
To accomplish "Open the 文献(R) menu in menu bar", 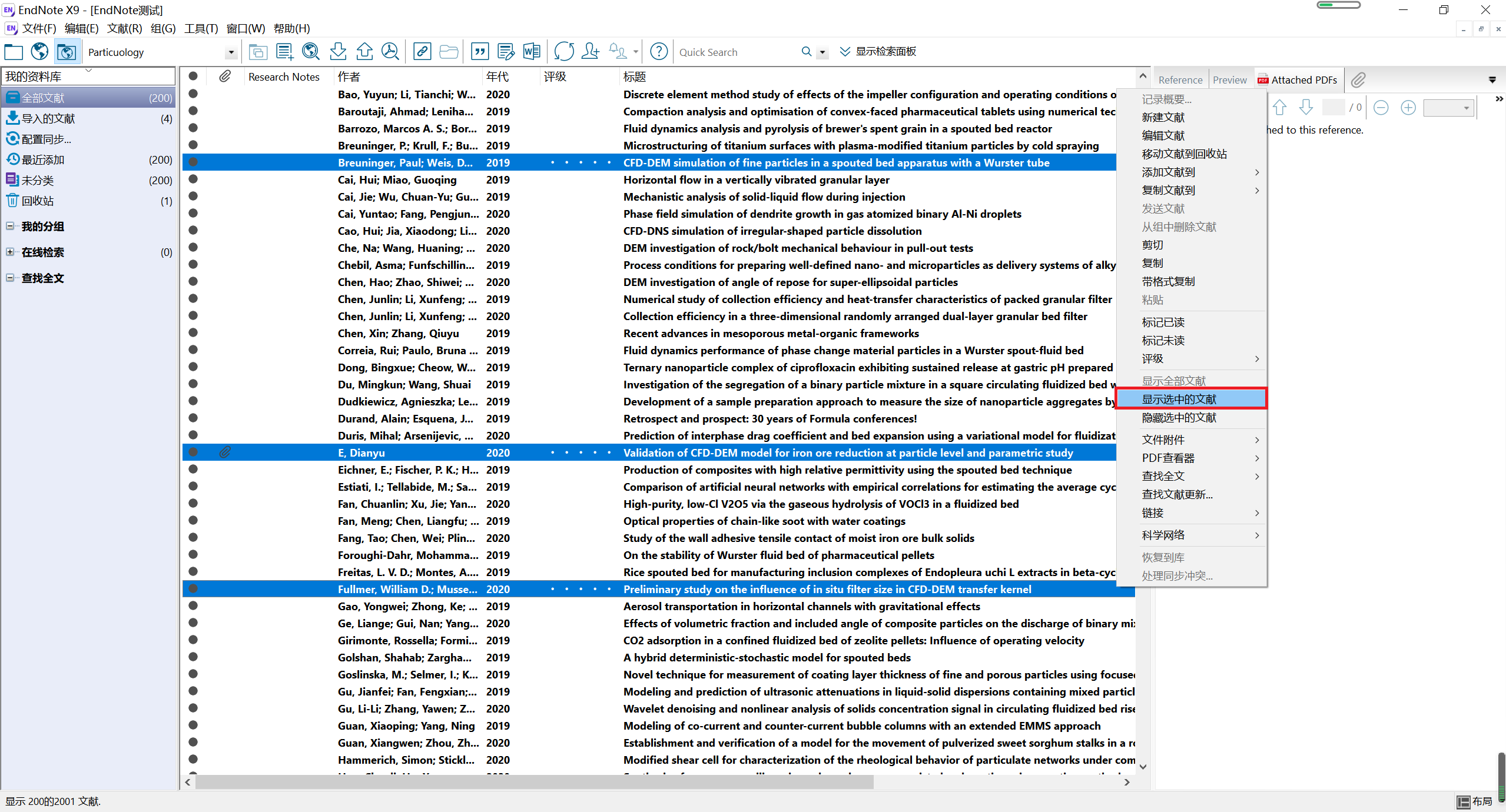I will pyautogui.click(x=124, y=28).
